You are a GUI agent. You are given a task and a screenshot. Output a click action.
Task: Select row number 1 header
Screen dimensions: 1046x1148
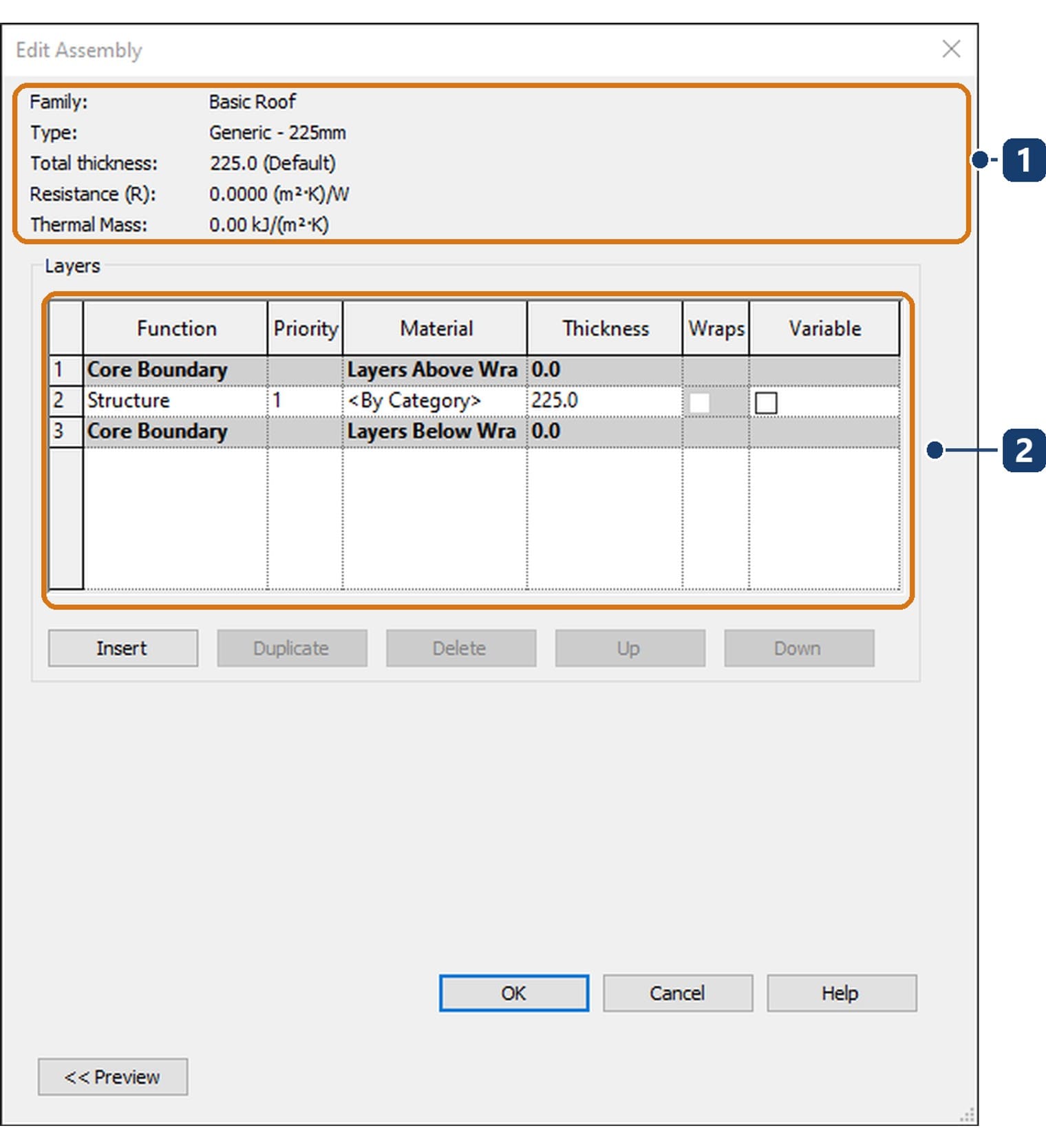pyautogui.click(x=66, y=370)
